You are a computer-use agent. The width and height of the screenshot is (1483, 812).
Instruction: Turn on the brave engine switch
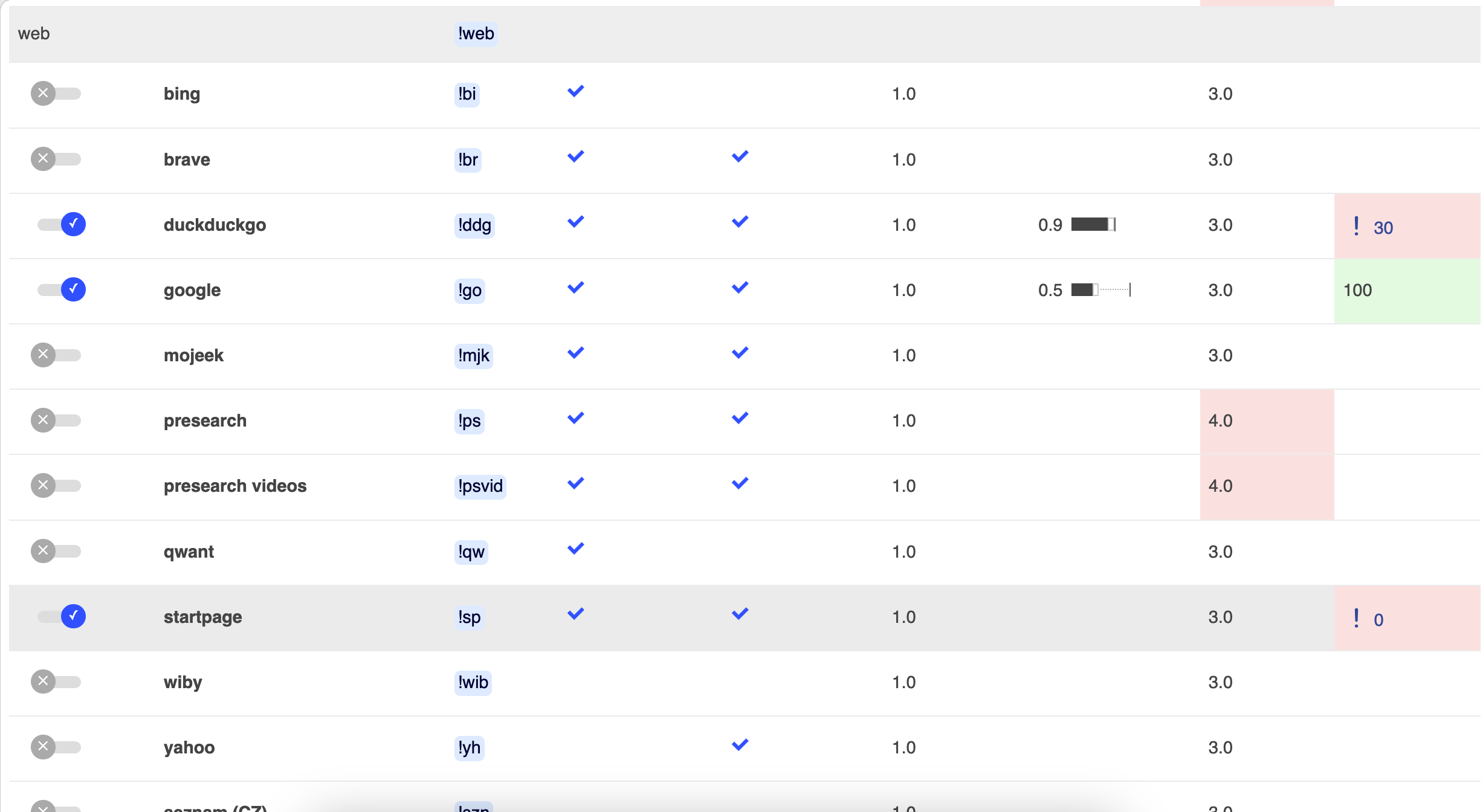[x=56, y=159]
